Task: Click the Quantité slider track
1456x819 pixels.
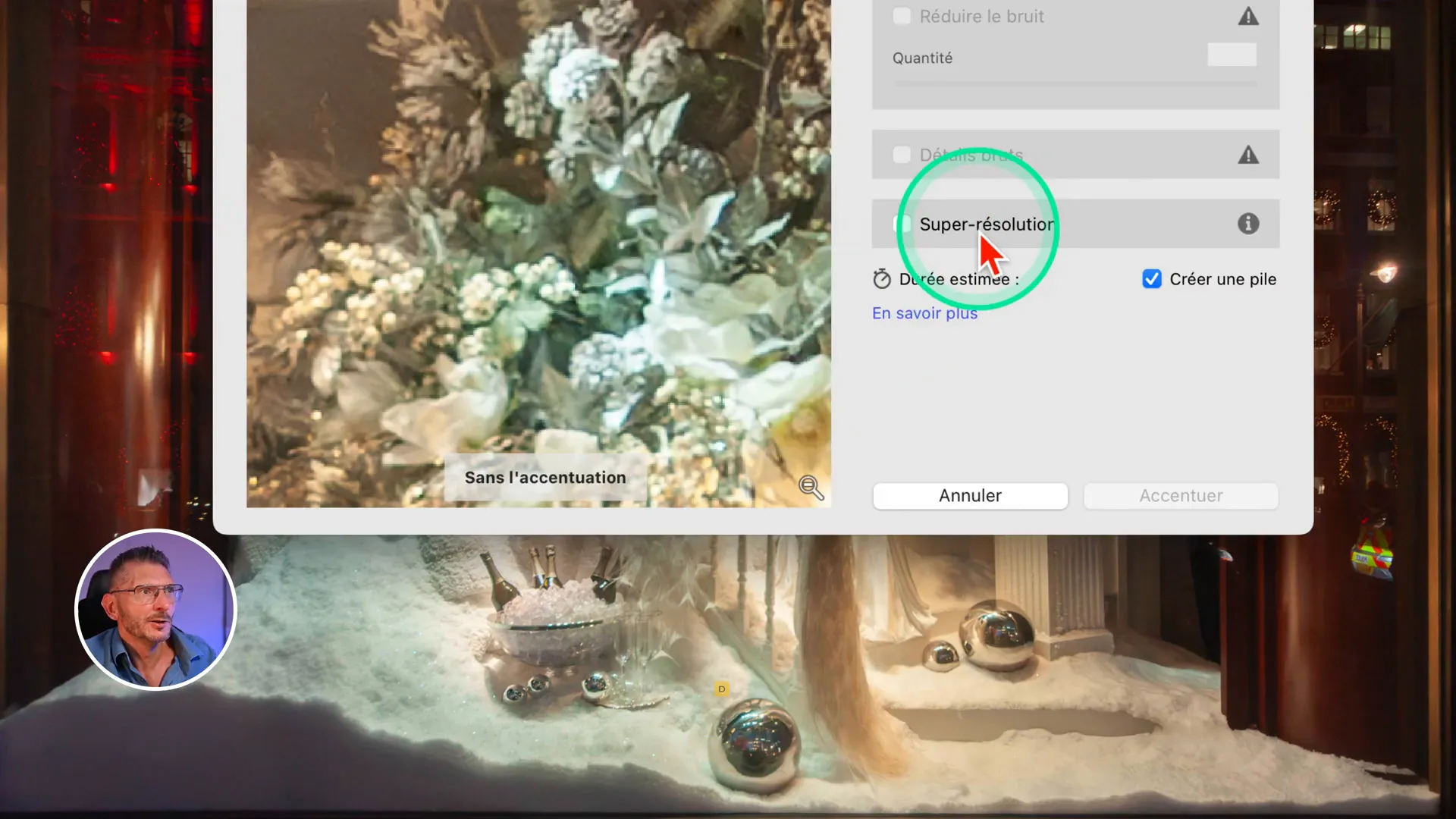Action: [x=1075, y=83]
